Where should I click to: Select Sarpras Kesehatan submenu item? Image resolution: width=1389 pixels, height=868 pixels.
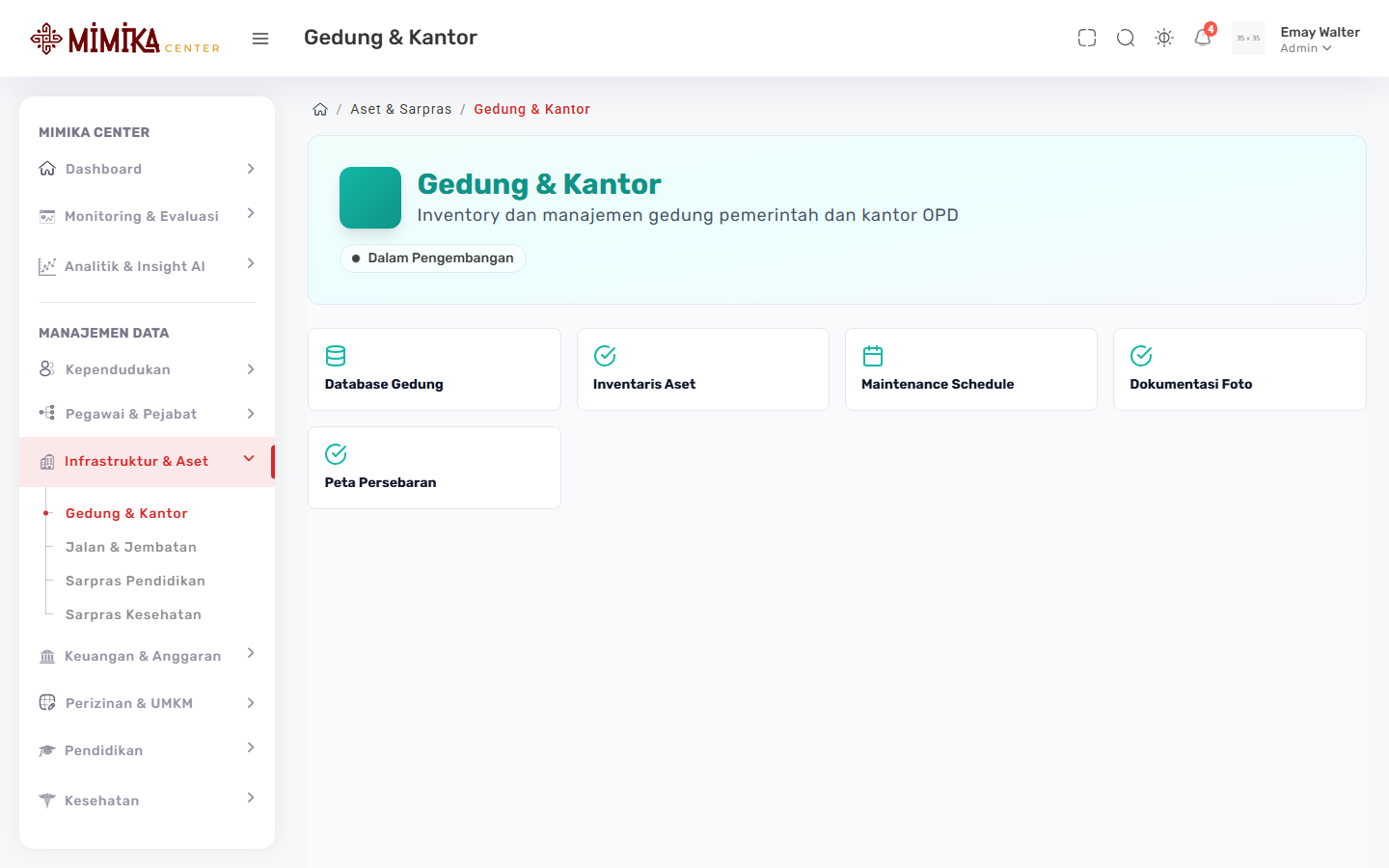tap(133, 614)
